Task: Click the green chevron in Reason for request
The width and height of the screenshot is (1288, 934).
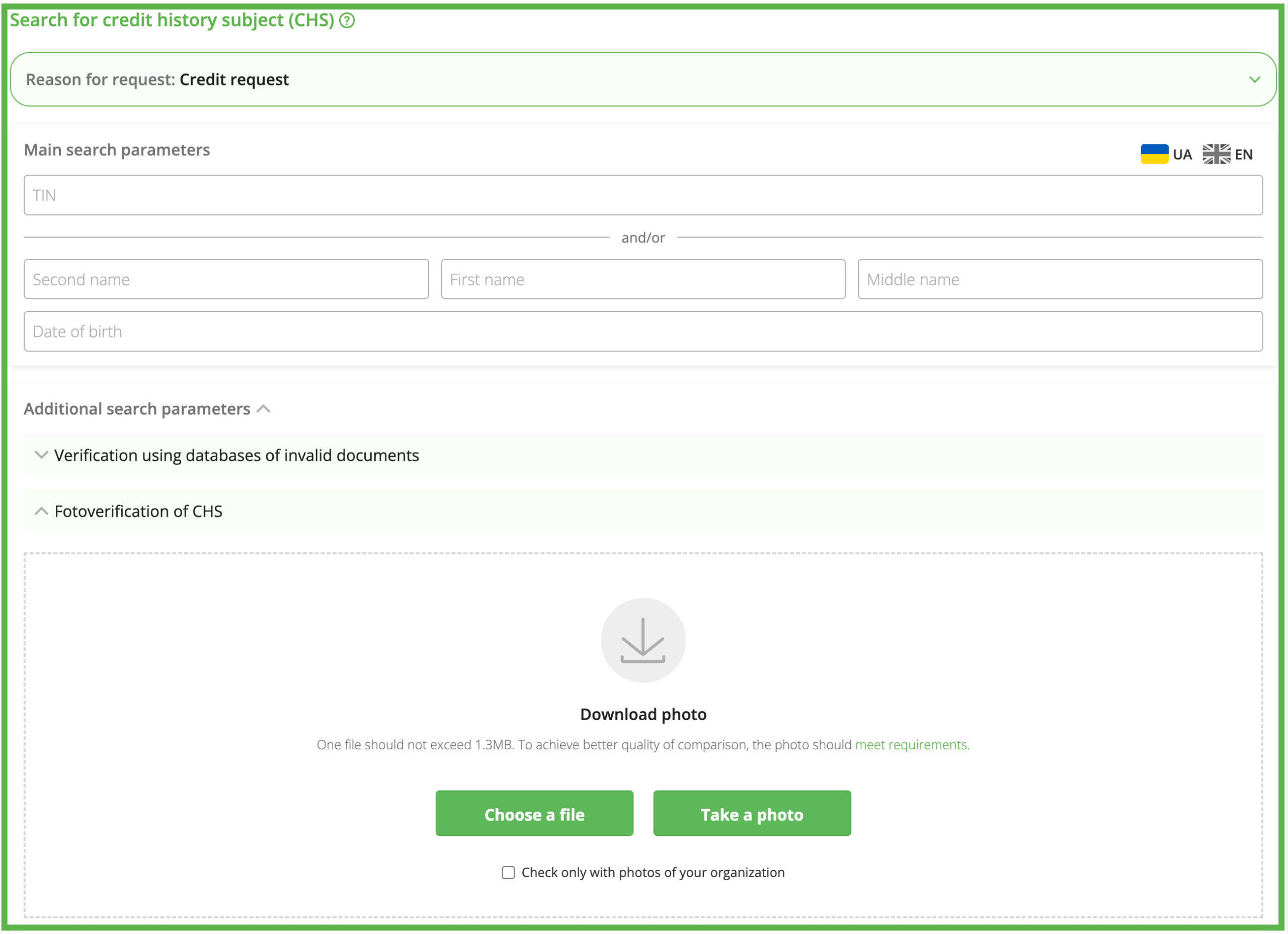Action: [x=1254, y=80]
